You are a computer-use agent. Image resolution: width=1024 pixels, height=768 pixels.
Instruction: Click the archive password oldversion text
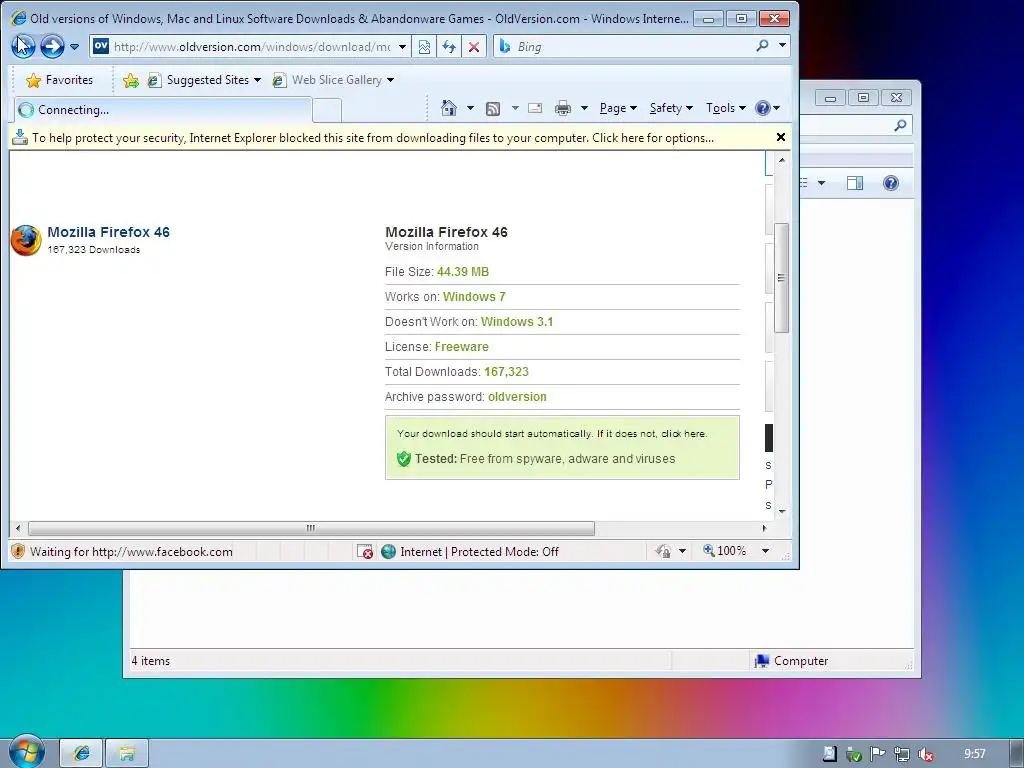[517, 396]
